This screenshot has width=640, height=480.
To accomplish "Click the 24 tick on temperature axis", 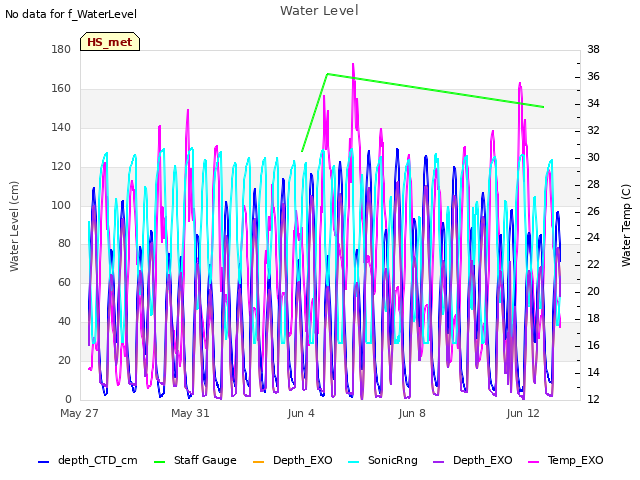I will coord(593,237).
